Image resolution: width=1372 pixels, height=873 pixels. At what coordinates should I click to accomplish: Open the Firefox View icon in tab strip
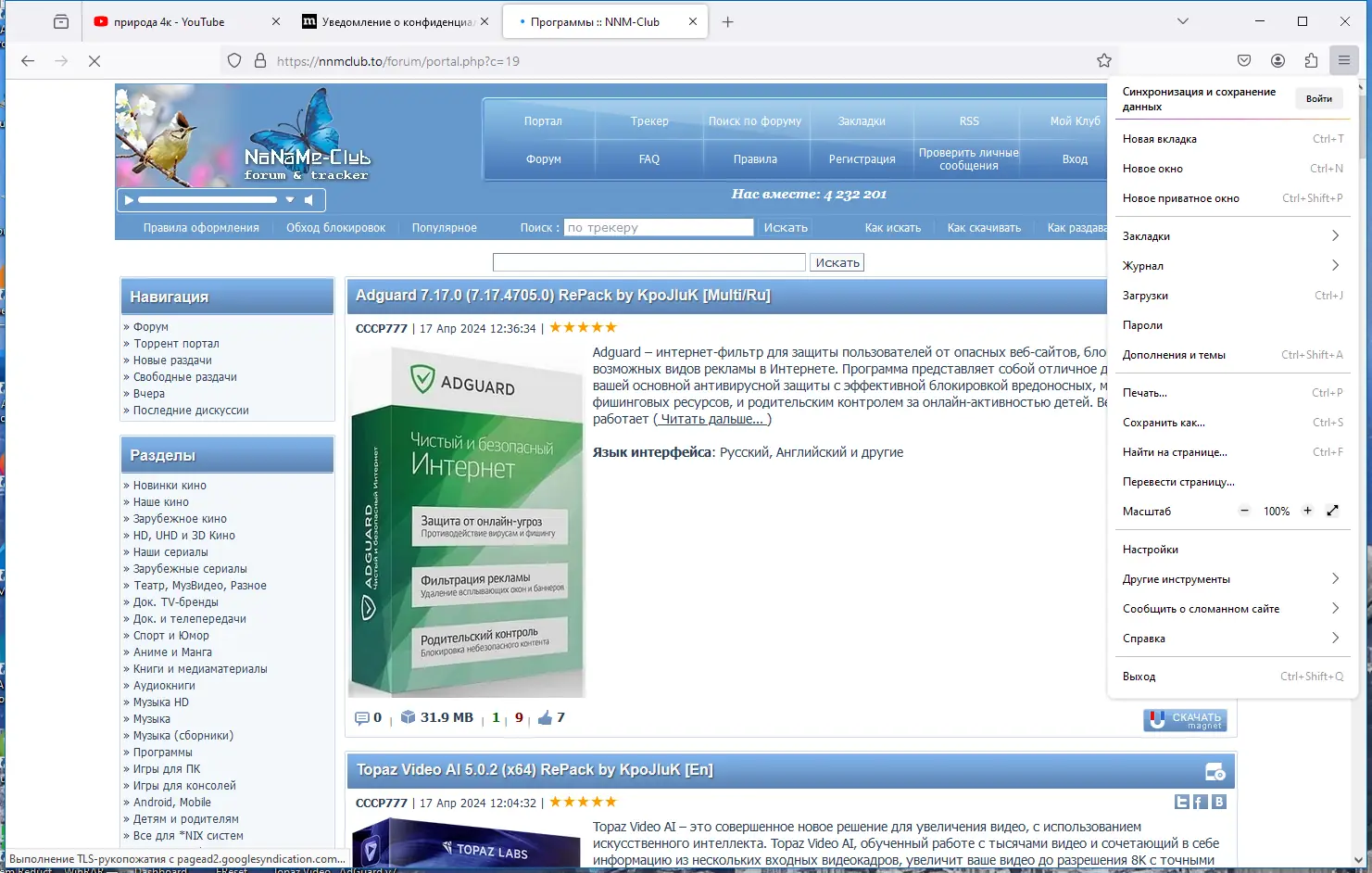click(x=61, y=21)
